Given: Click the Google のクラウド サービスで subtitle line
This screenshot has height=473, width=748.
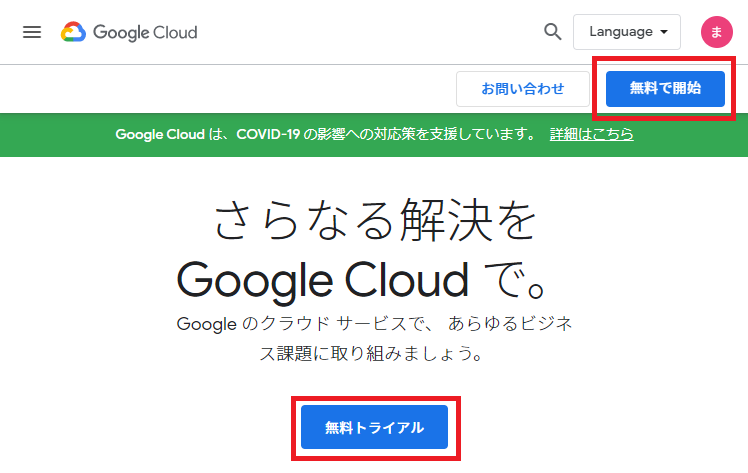Looking at the screenshot, I should (x=372, y=324).
